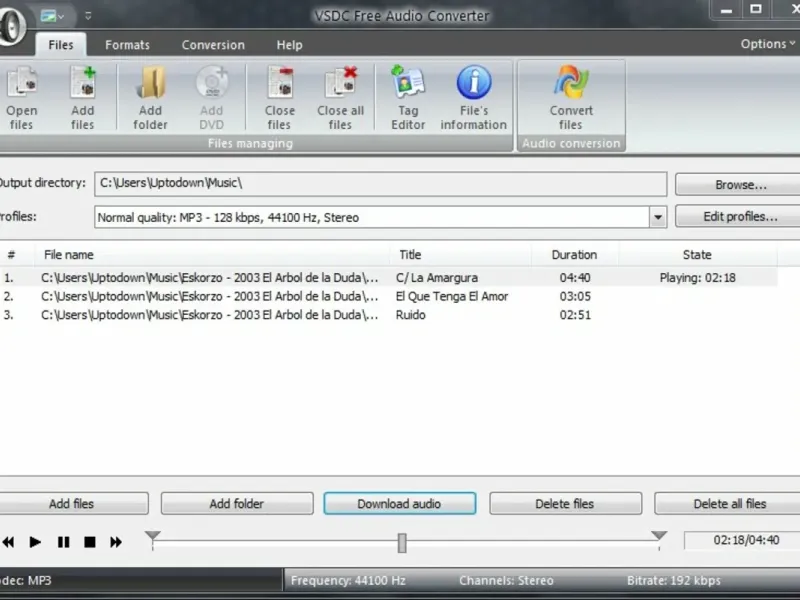
Task: Expand the Profiles dropdown arrow
Action: click(x=658, y=217)
